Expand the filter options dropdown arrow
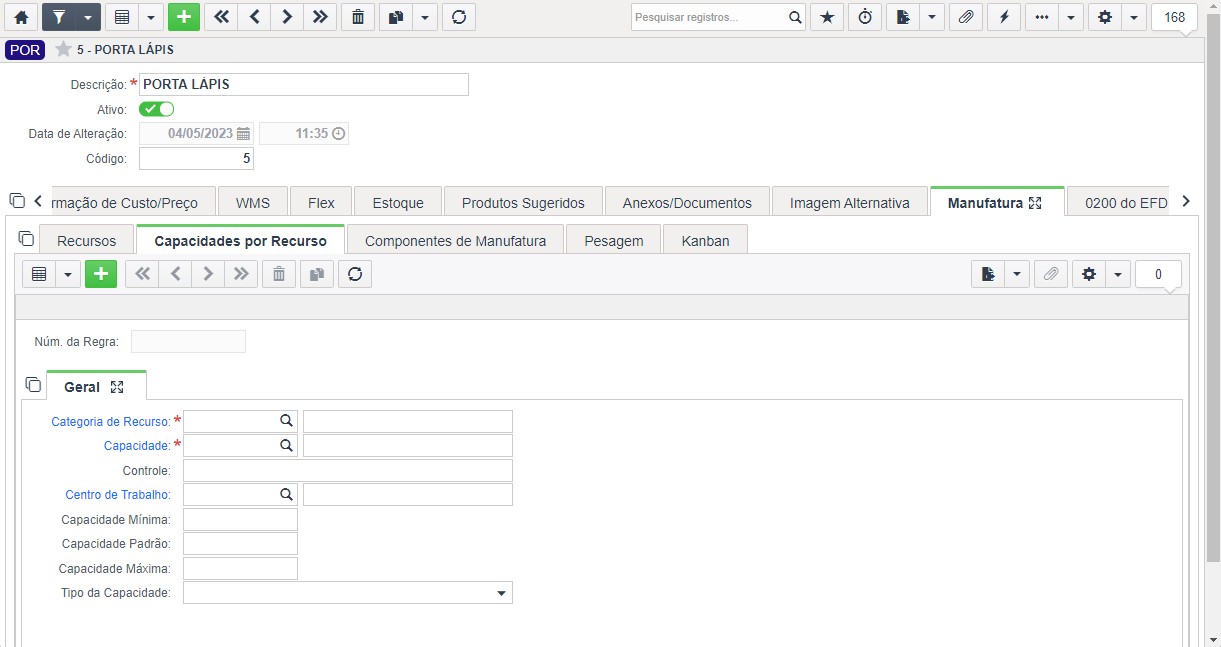Viewport: 1221px width, 647px height. [88, 17]
